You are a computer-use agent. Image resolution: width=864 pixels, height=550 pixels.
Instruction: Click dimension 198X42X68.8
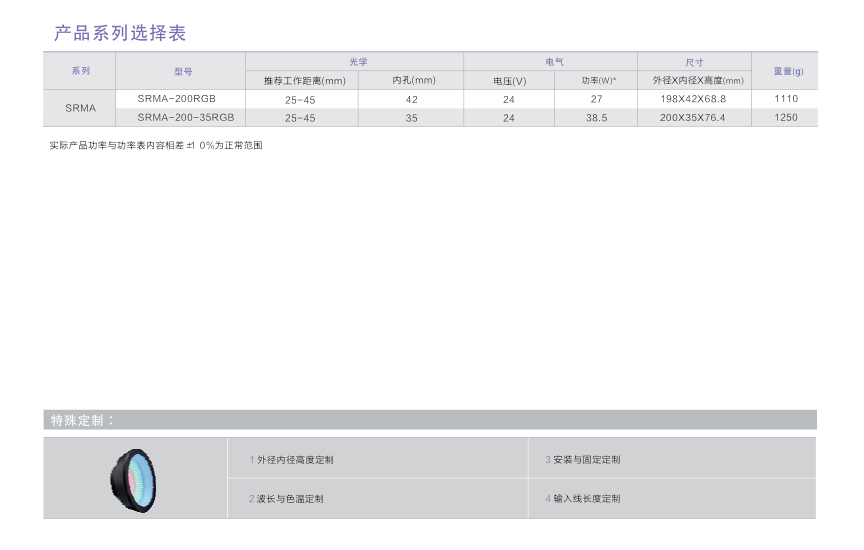pos(693,99)
